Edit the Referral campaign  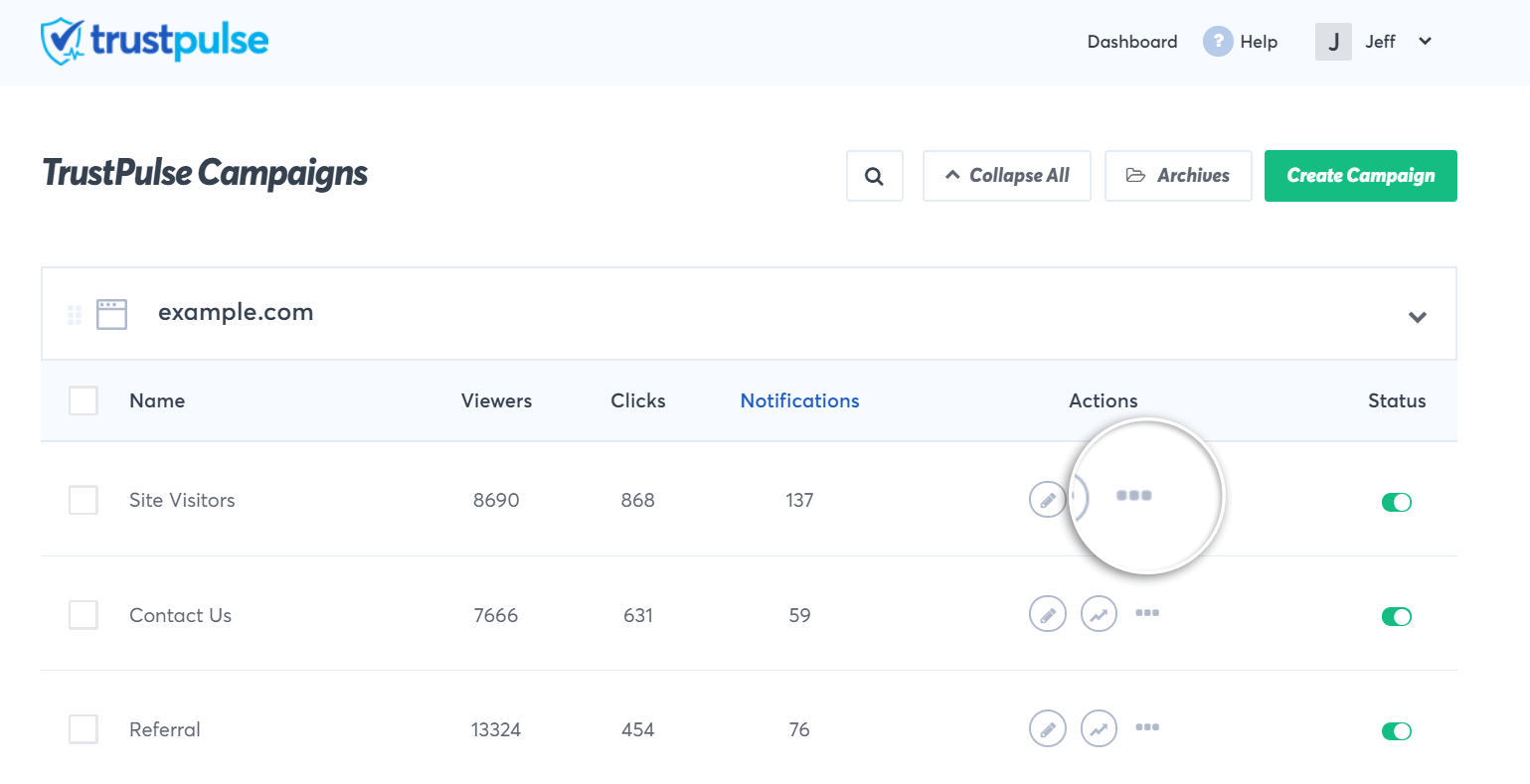coord(1047,729)
